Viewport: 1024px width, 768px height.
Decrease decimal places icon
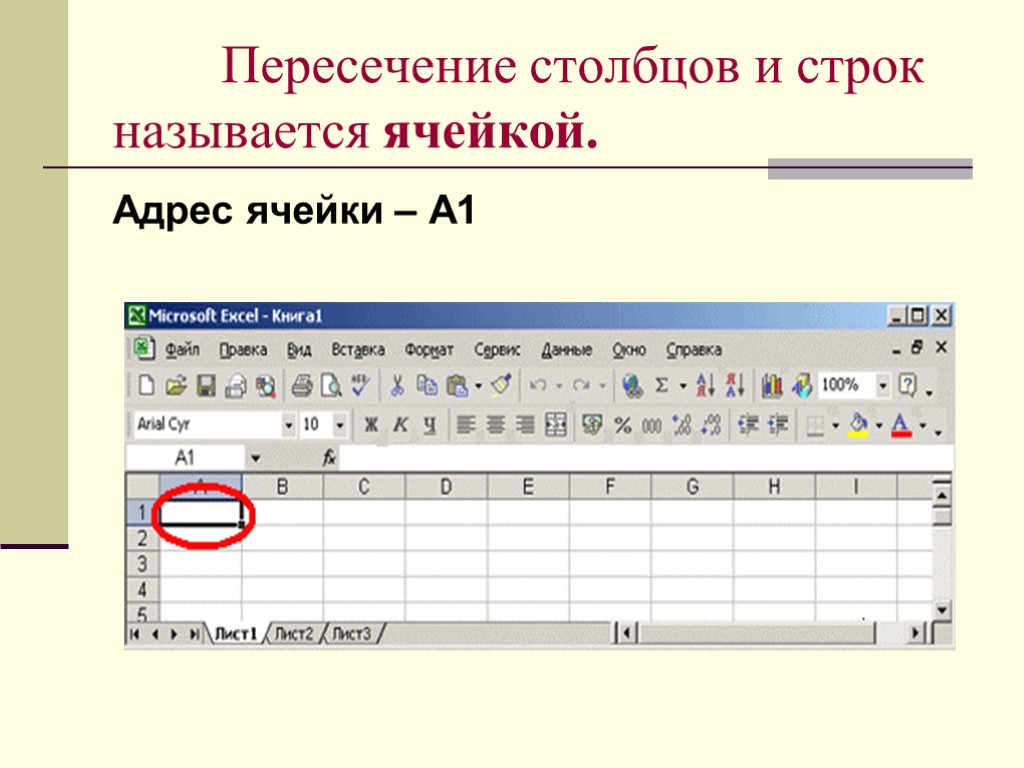pyautogui.click(x=711, y=425)
